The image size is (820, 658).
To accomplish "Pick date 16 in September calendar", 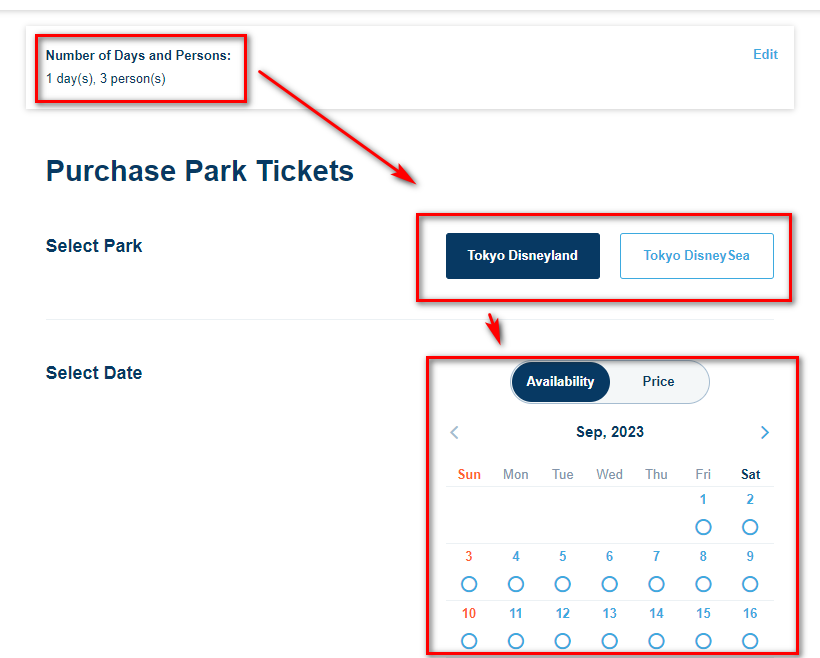I will pos(750,614).
